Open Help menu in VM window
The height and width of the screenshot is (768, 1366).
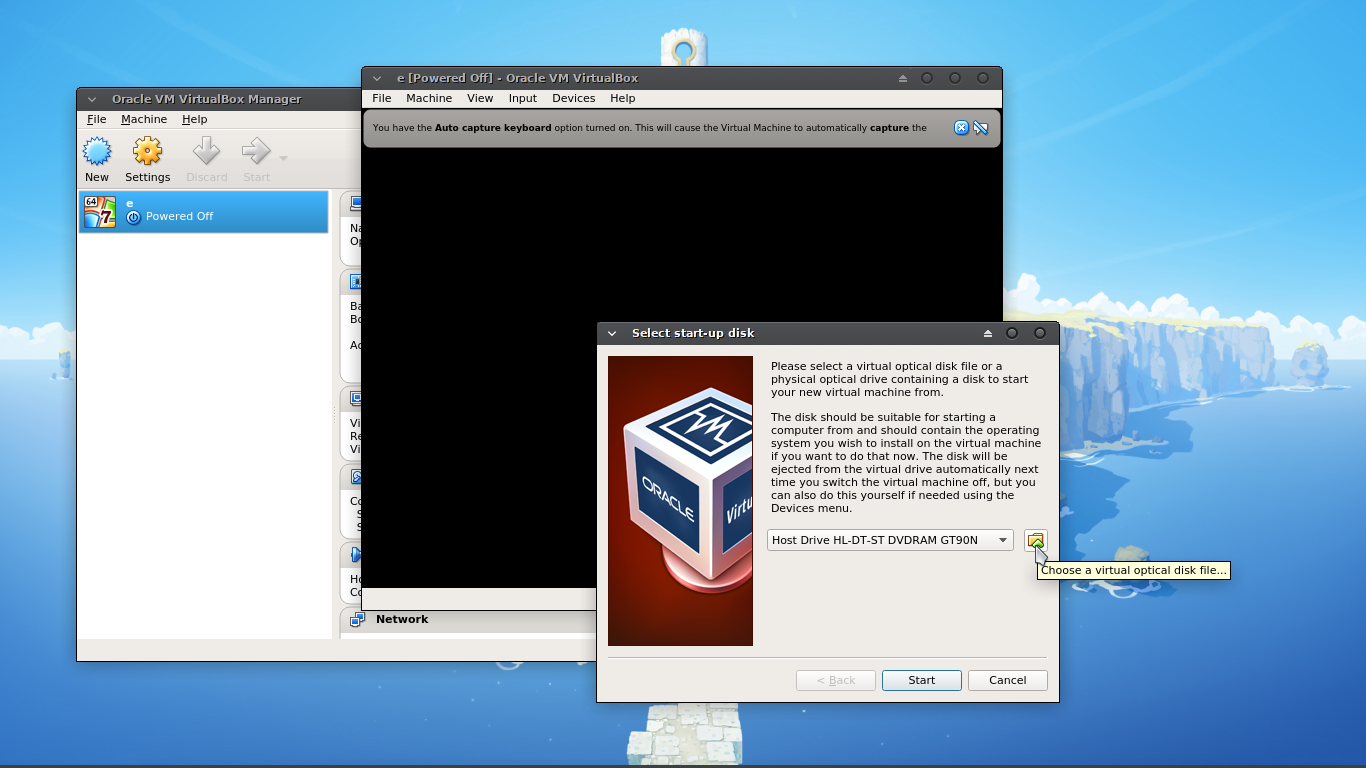[622, 98]
